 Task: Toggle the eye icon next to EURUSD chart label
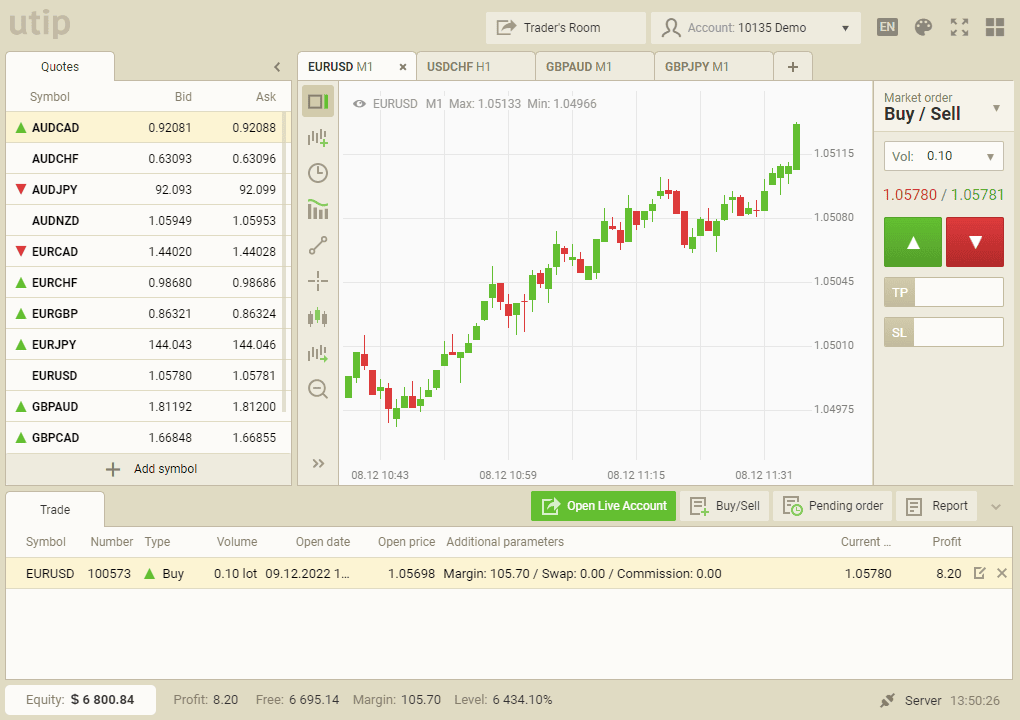pos(359,103)
